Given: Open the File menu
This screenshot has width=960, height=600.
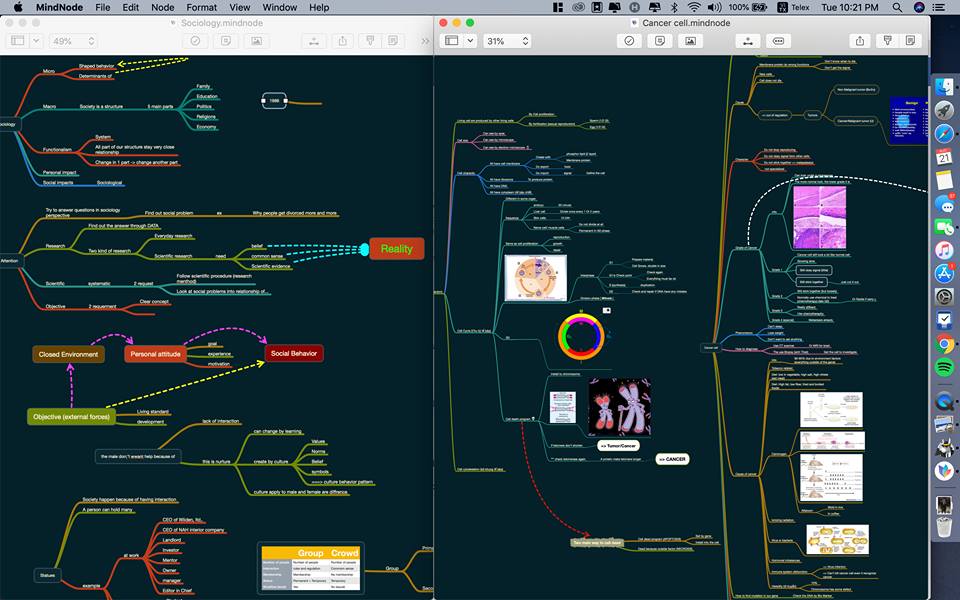Looking at the screenshot, I should click(x=103, y=7).
